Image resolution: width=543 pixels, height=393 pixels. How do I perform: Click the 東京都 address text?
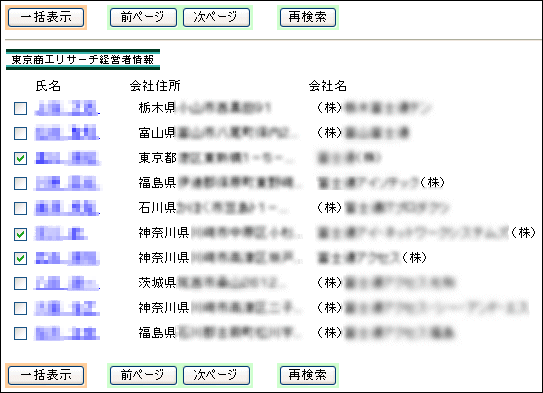[216, 158]
